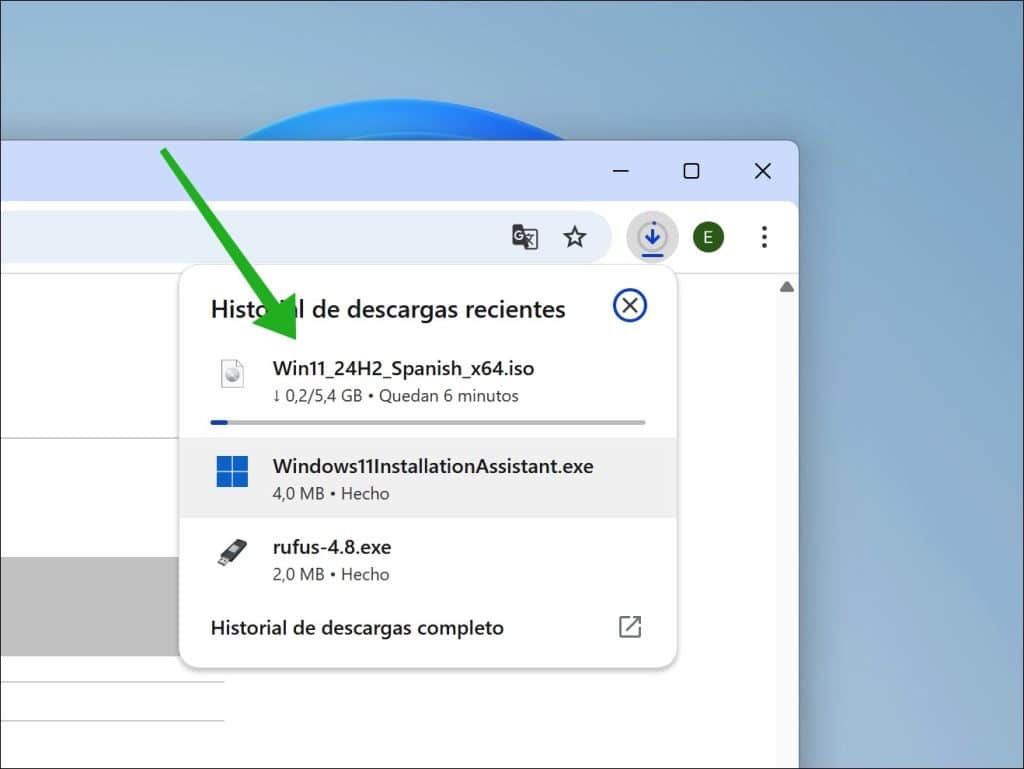Click "Quedan 6 minutos" status text
Viewport: 1024px width, 769px height.
coord(449,396)
